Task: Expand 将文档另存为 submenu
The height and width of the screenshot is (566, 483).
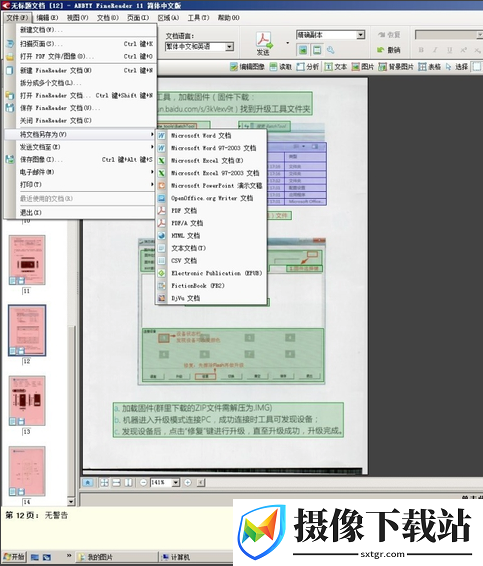Action: (x=80, y=134)
